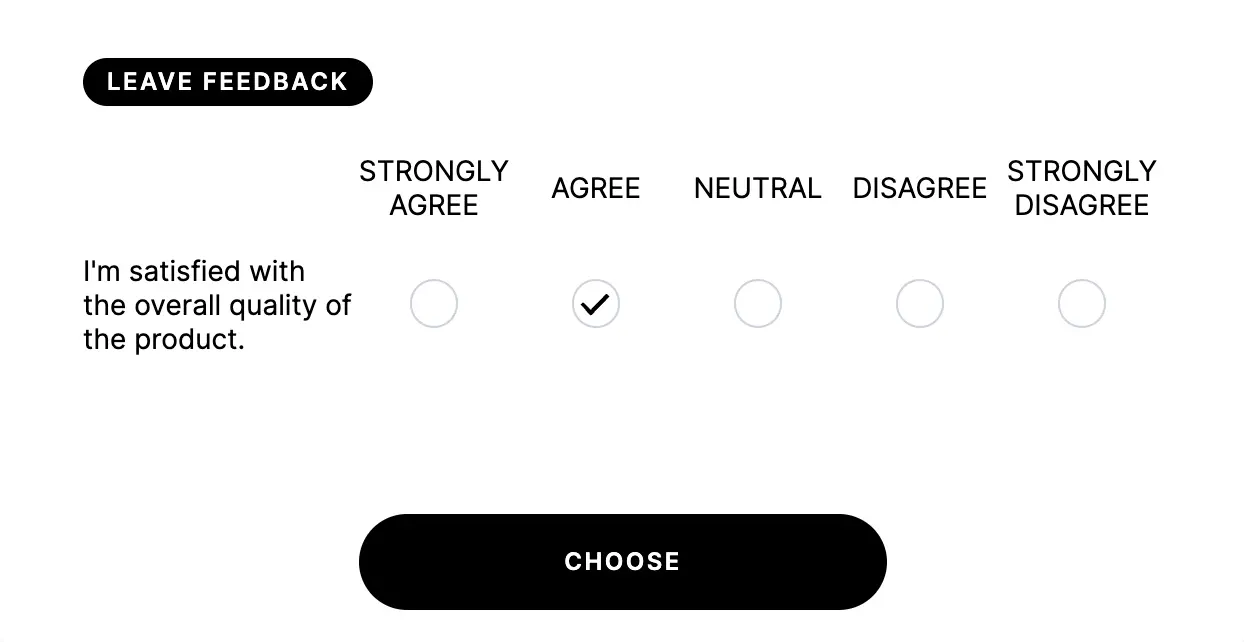The image size is (1244, 642).
Task: Deselect the currently marked Agree response
Action: pos(596,303)
